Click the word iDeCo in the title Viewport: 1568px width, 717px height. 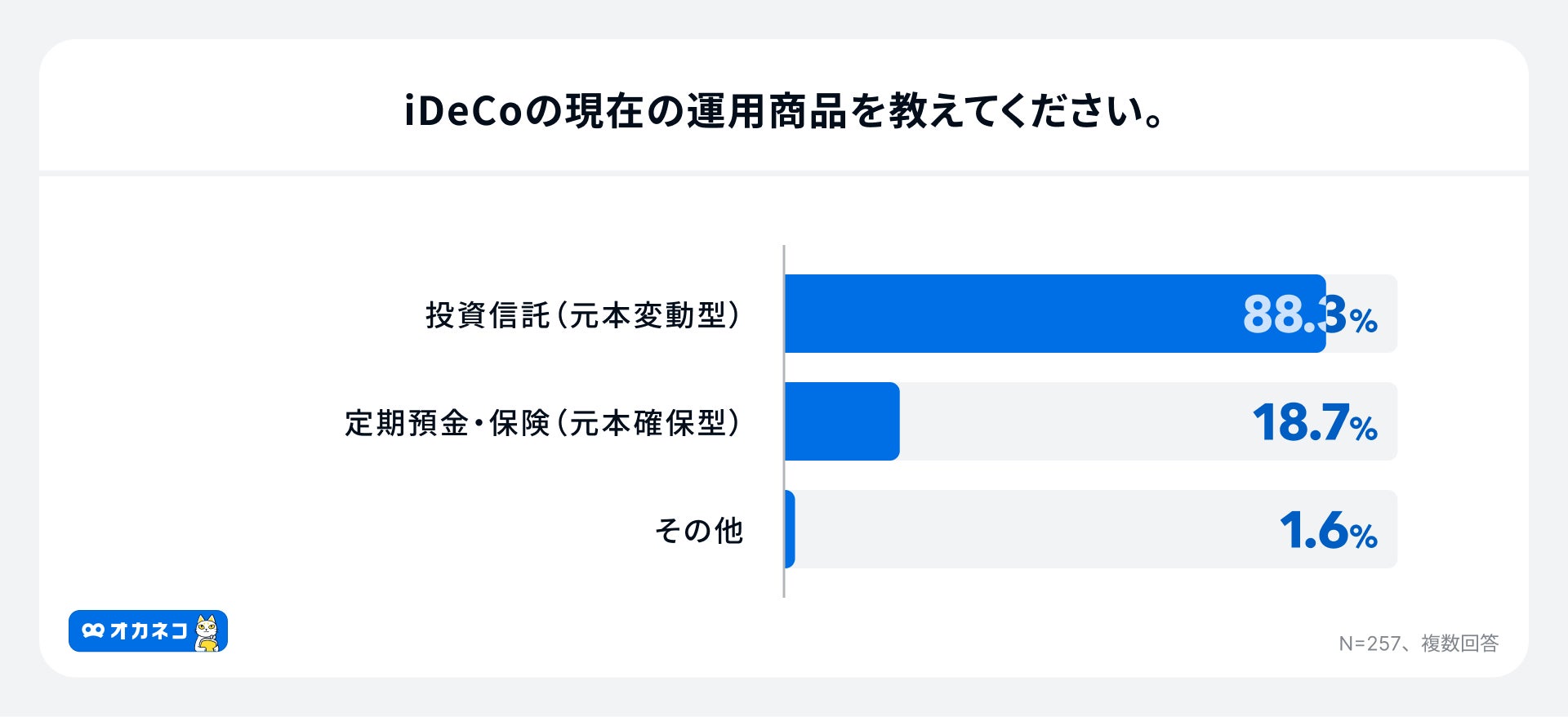tap(463, 112)
